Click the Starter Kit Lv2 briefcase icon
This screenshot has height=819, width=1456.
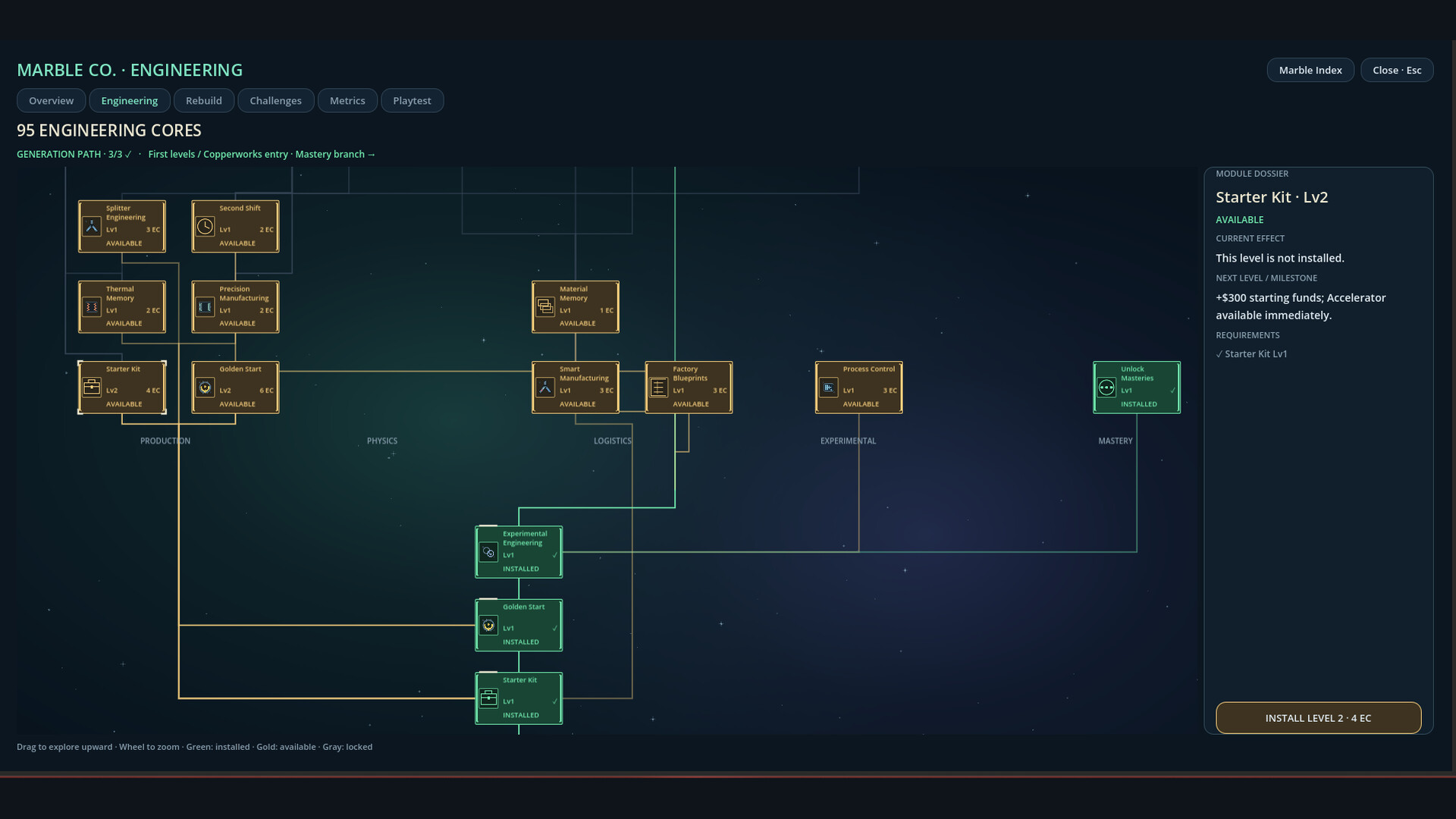[92, 388]
